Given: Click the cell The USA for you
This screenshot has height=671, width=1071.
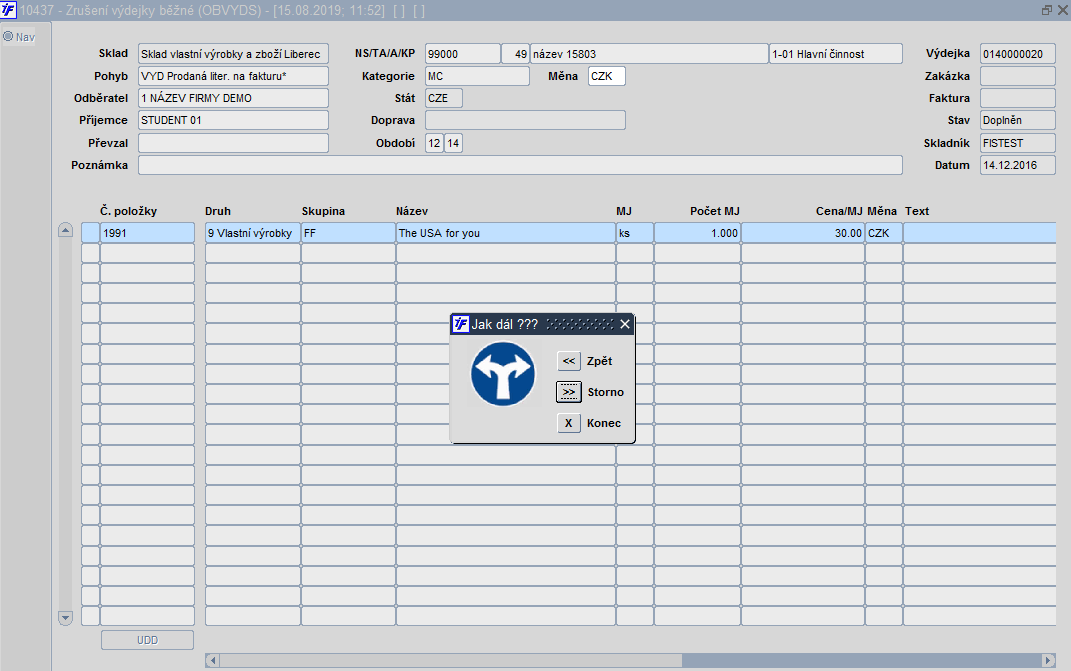Looking at the screenshot, I should point(505,233).
